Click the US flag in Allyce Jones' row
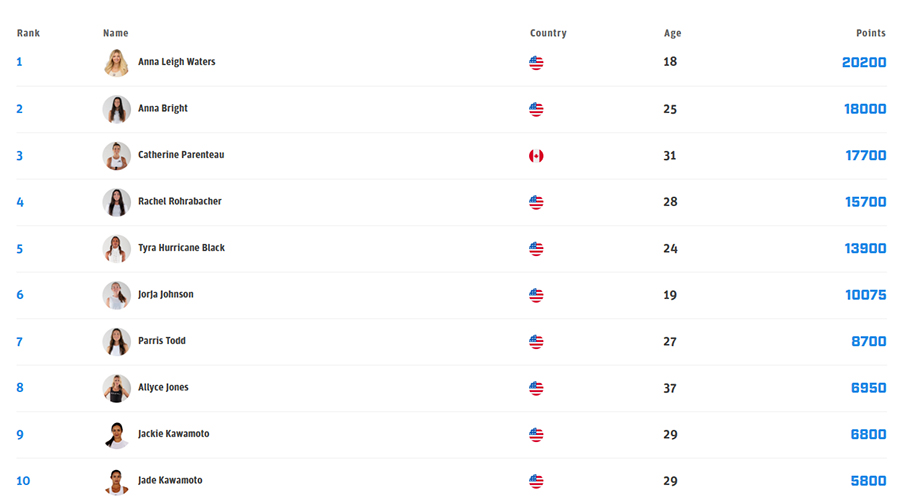Image resolution: width=900 pixels, height=500 pixels. (536, 388)
